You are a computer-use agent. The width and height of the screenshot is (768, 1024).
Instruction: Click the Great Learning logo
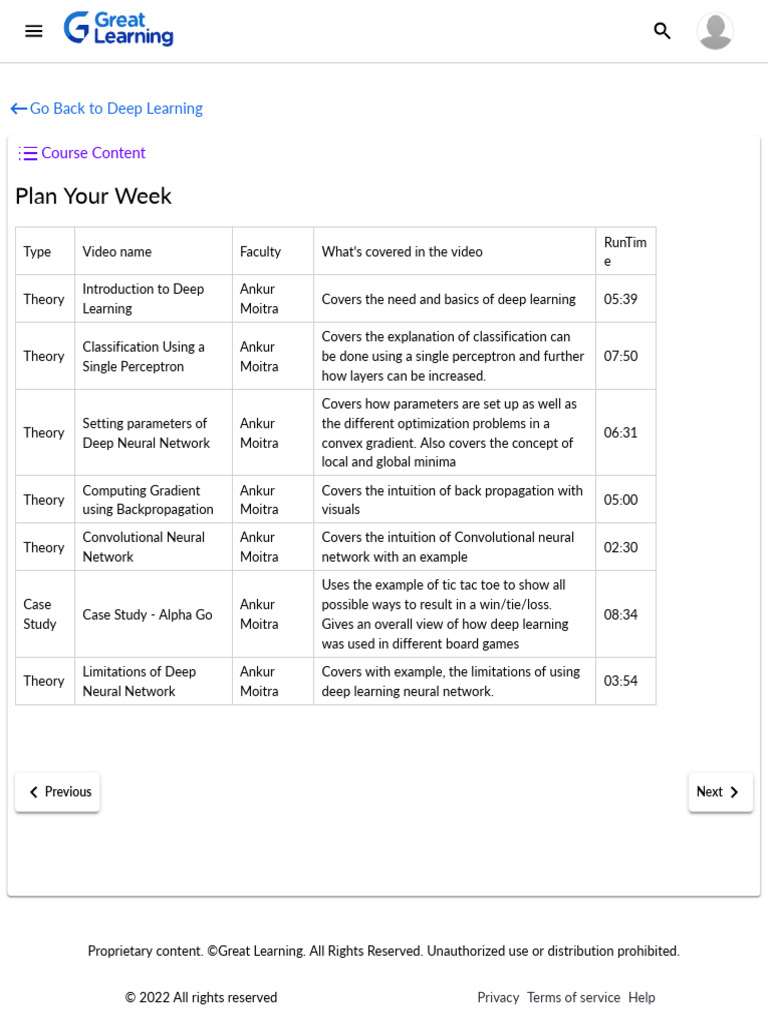click(118, 29)
